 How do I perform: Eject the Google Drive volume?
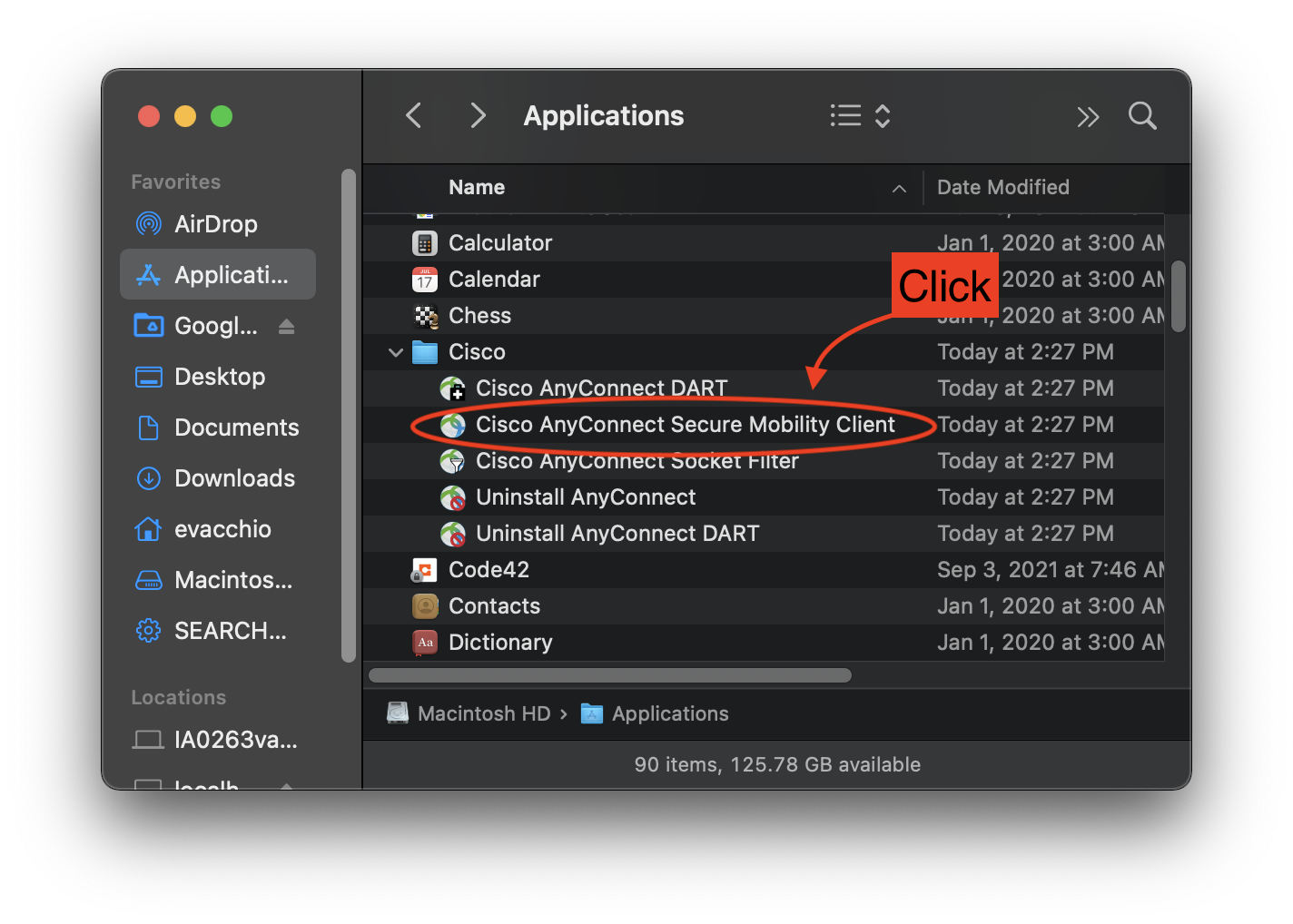[x=287, y=326]
